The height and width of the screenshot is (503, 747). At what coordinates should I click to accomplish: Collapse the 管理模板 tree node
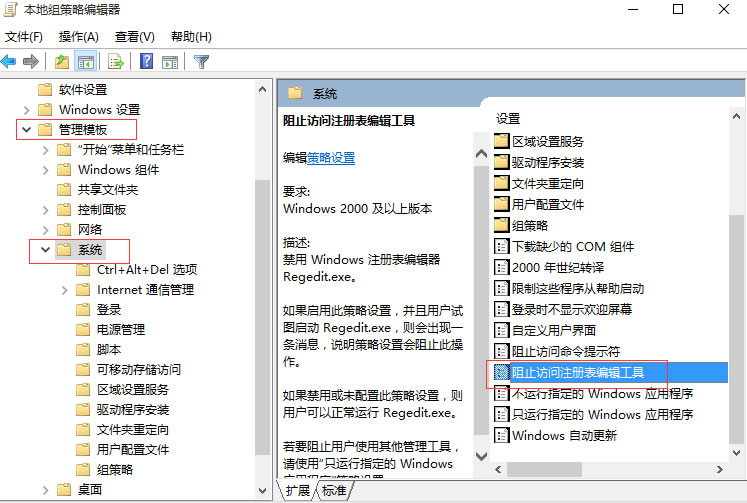(26, 130)
